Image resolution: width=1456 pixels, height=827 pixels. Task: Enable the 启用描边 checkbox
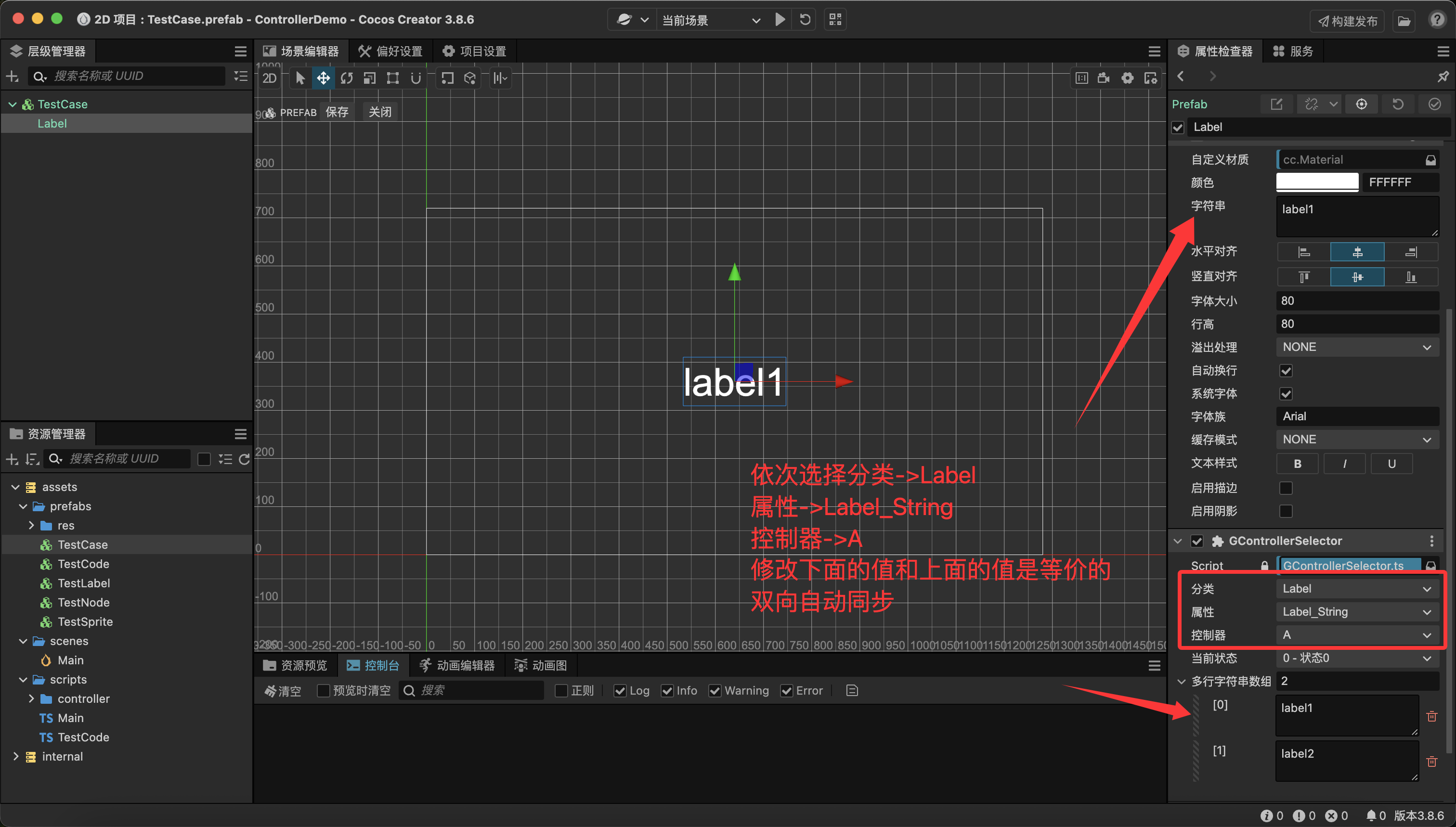[1286, 488]
